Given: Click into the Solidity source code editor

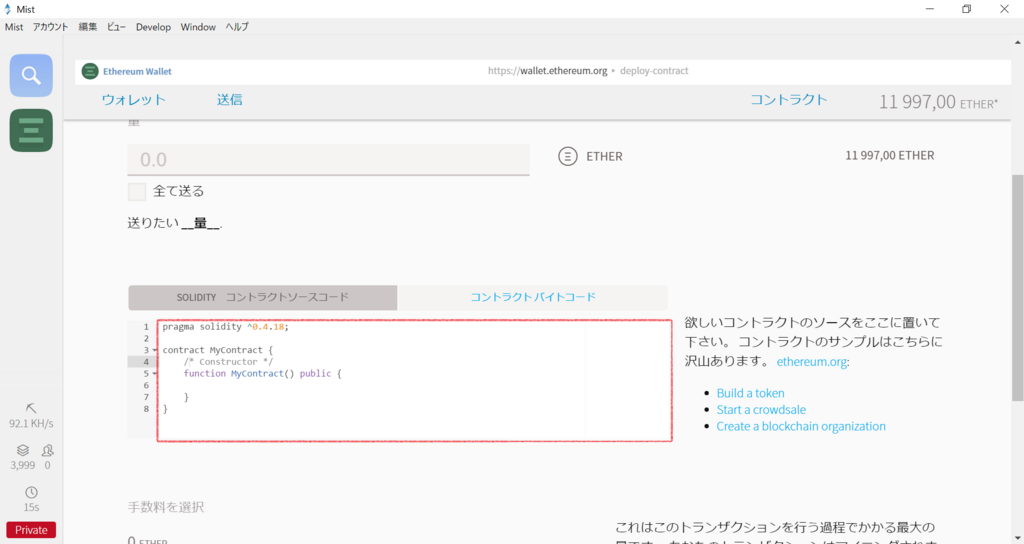Looking at the screenshot, I should tap(415, 380).
